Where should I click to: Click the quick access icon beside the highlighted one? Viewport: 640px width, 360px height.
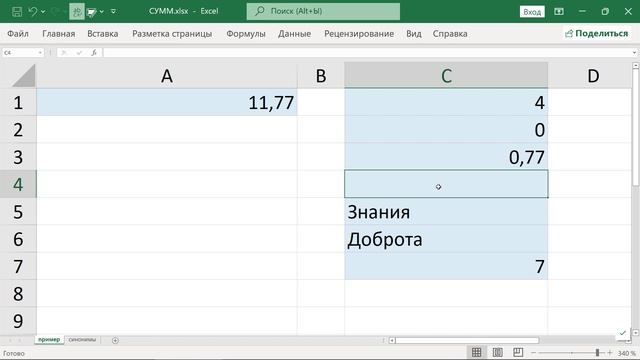tap(91, 12)
